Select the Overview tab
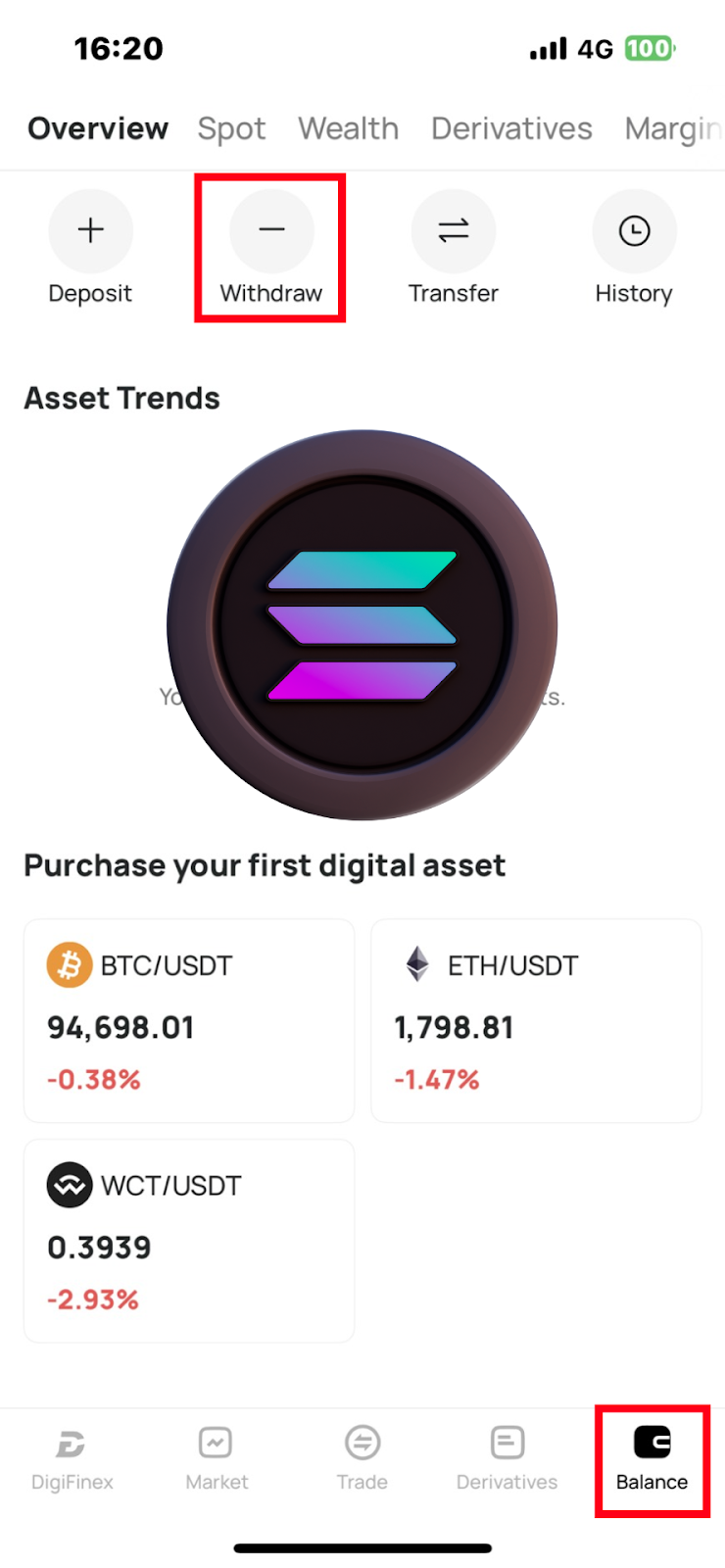Viewport: 725px width, 1568px height. 98,128
